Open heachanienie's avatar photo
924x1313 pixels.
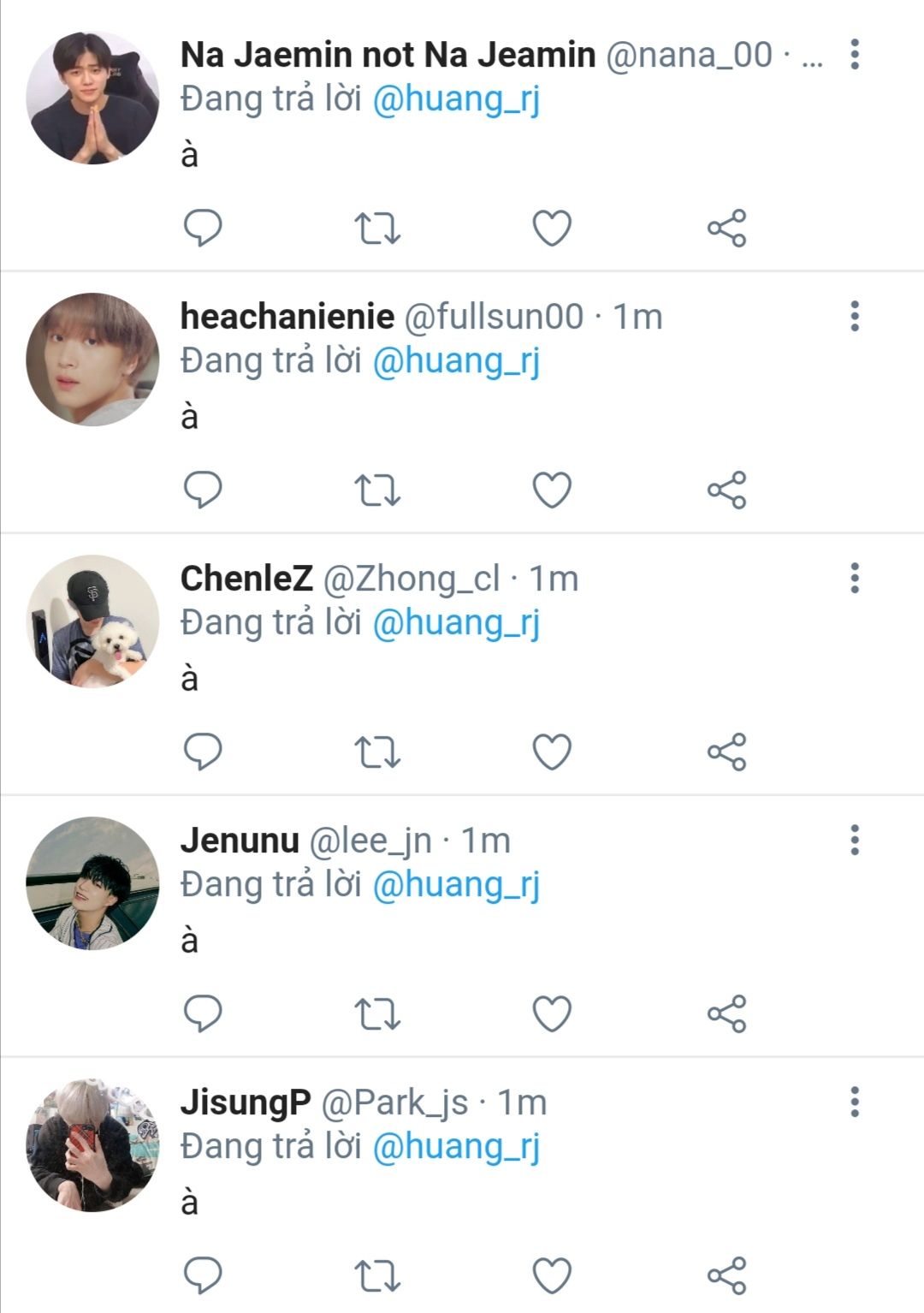click(92, 359)
